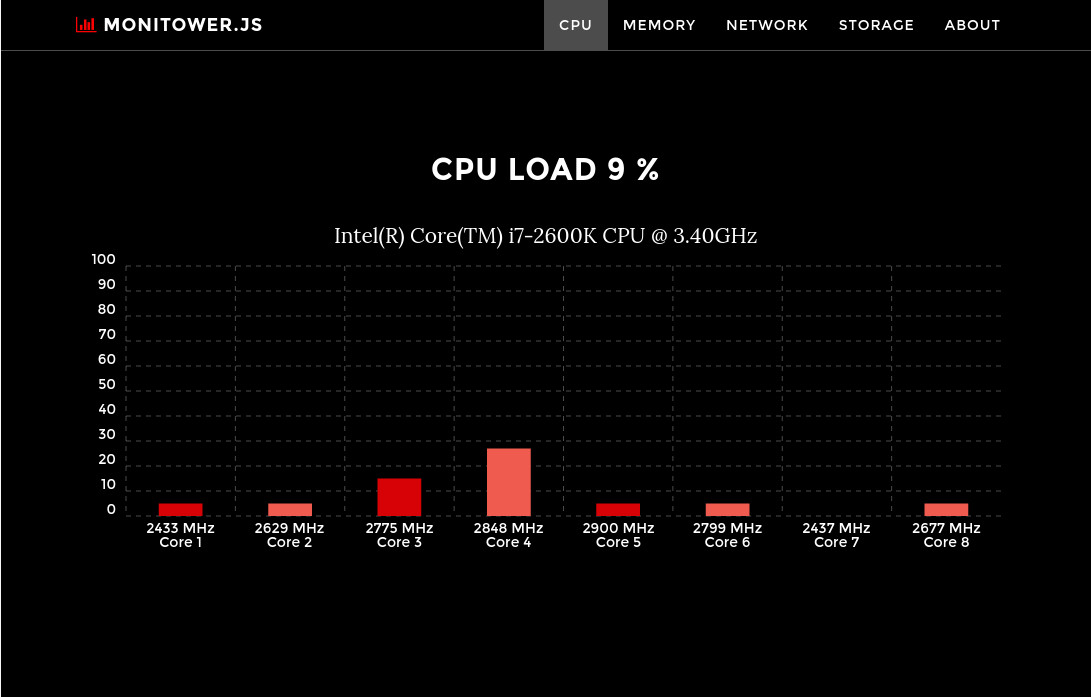The height and width of the screenshot is (697, 1091).
Task: Click the Core 8 load bar
Action: 946,510
